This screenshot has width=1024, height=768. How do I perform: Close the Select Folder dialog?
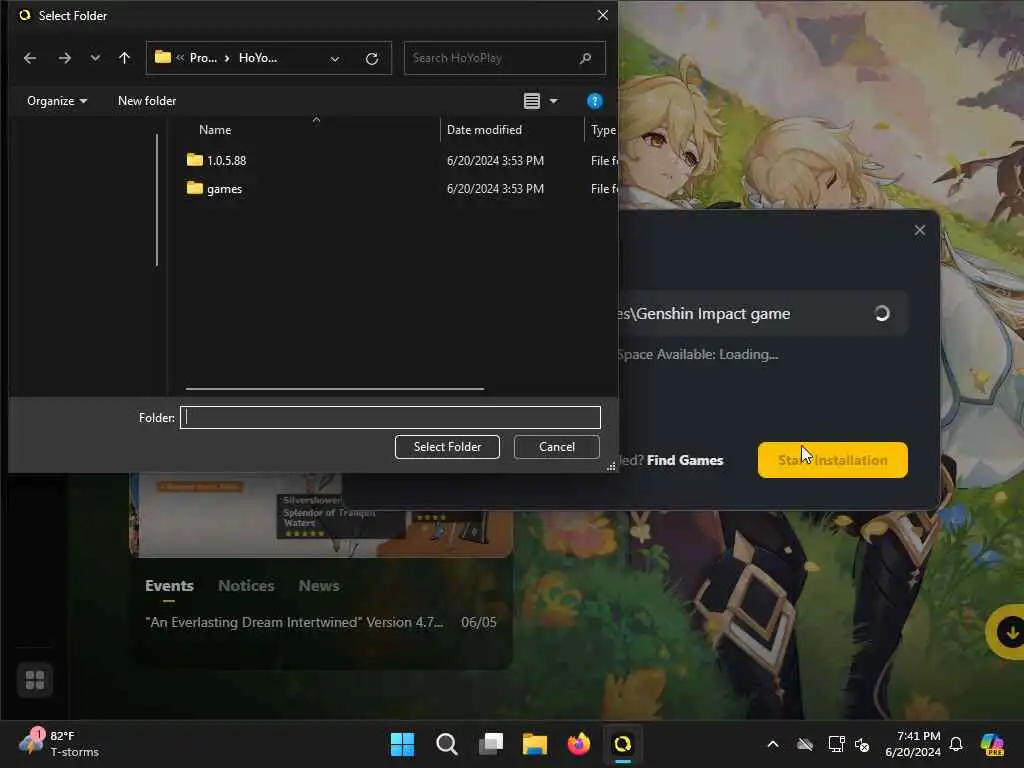tap(603, 15)
